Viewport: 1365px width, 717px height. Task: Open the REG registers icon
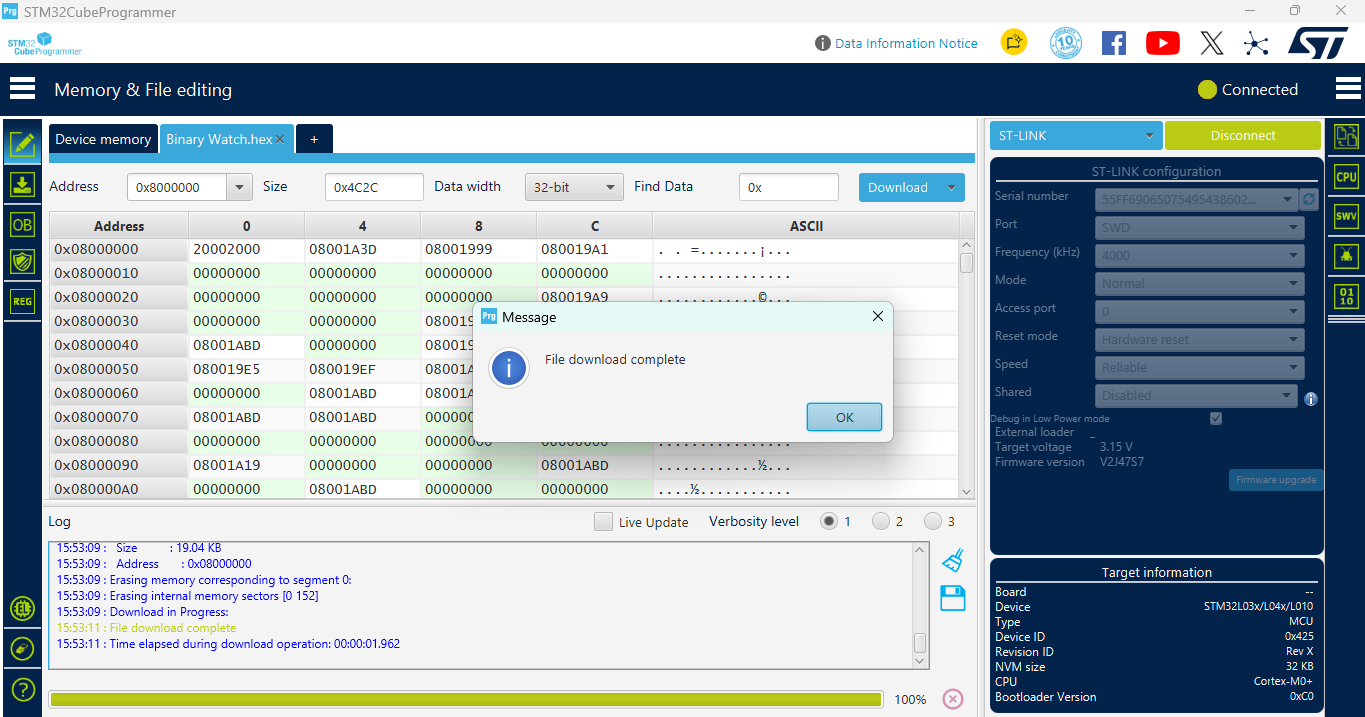pos(22,299)
